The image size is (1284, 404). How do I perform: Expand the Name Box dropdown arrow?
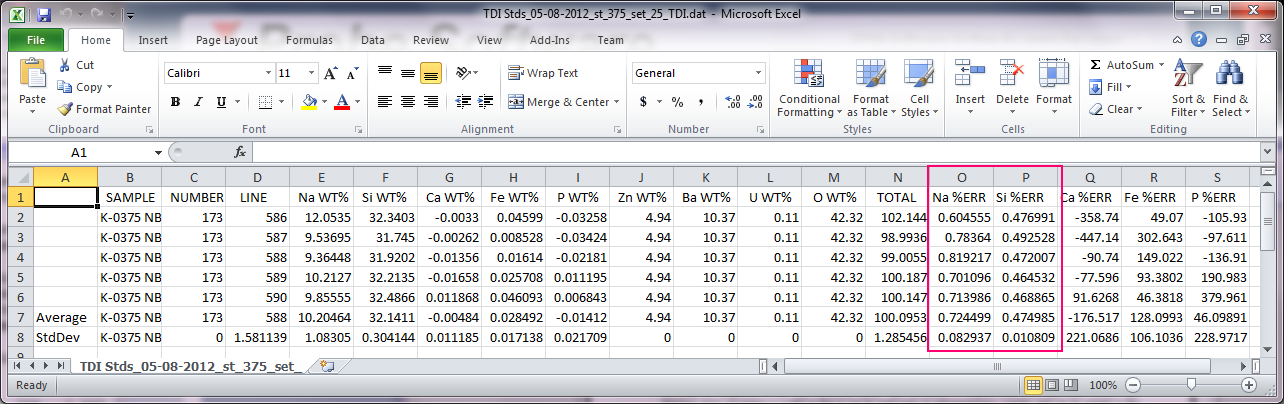point(158,153)
